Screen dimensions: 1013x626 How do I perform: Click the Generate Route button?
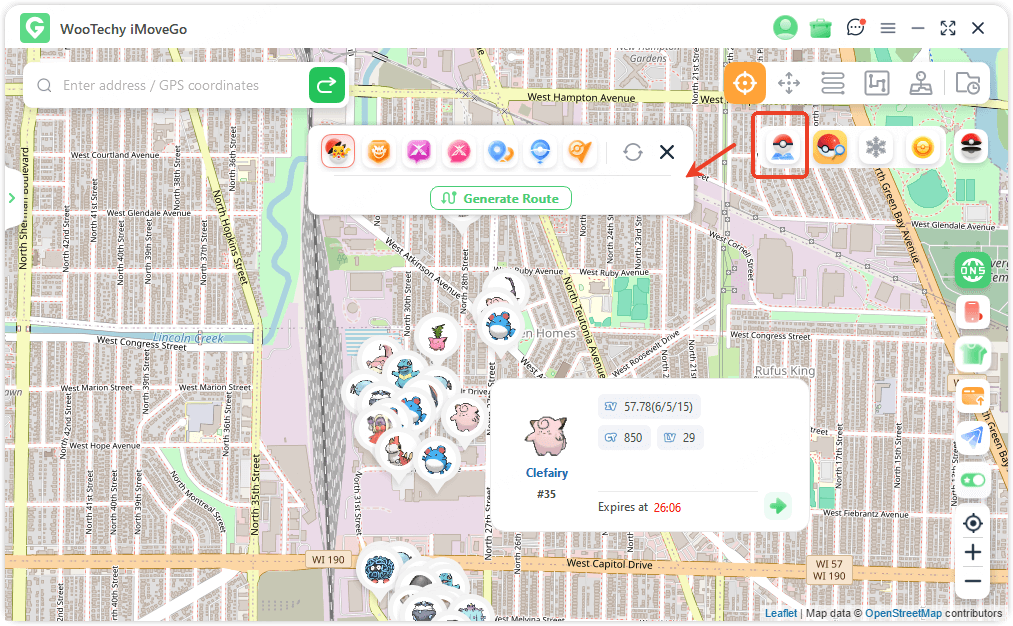coord(501,198)
